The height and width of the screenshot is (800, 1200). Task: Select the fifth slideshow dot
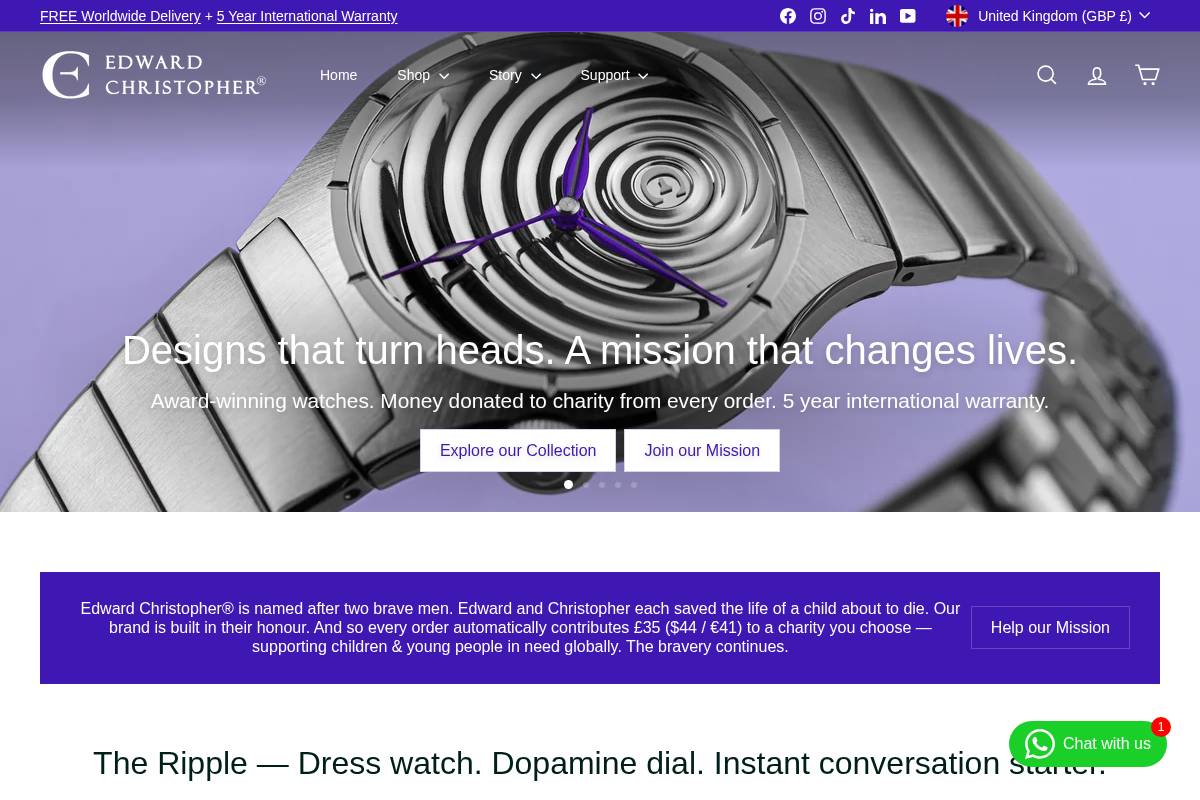(634, 485)
